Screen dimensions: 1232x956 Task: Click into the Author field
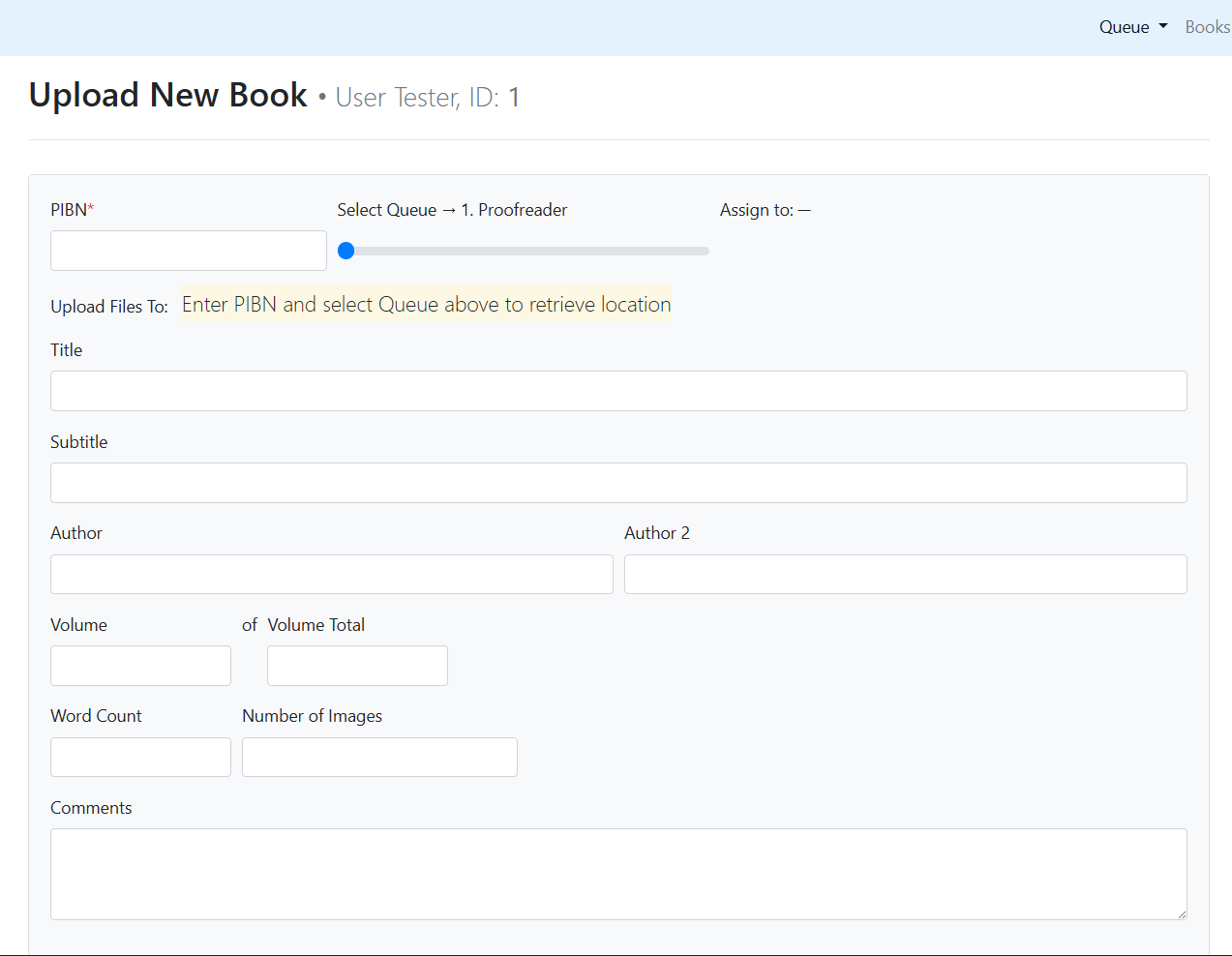click(331, 574)
